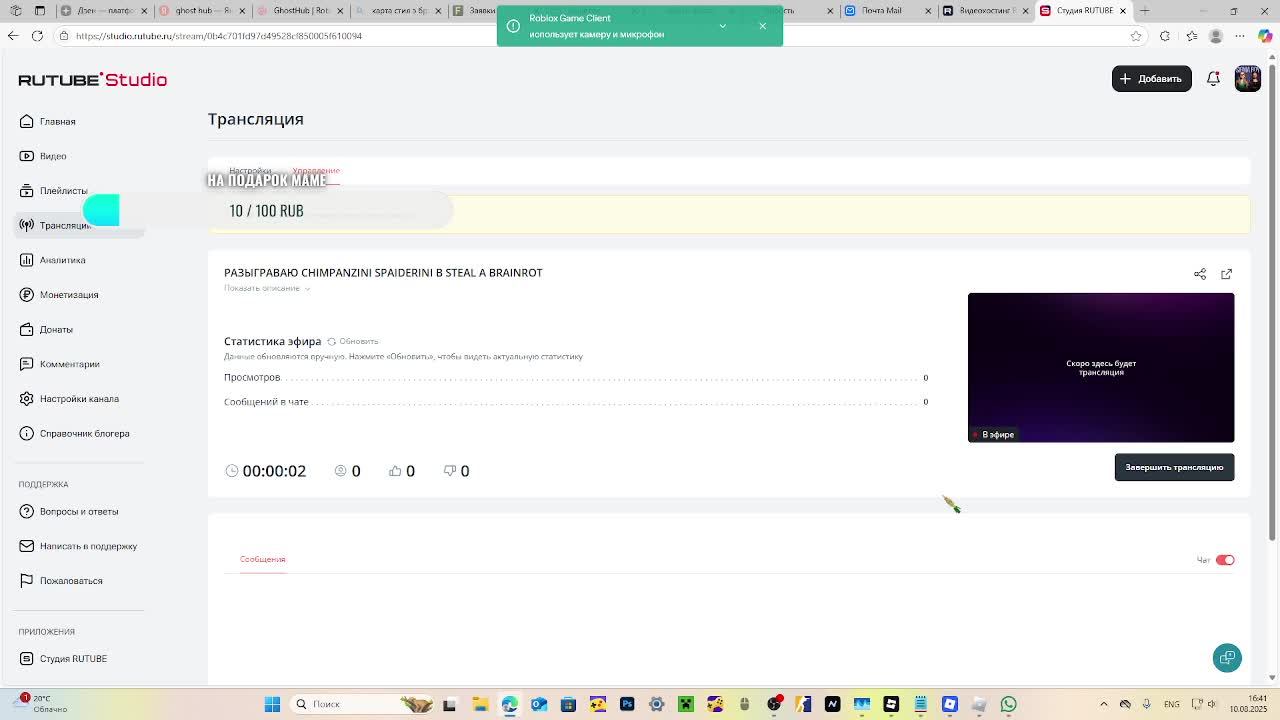Click the Статистика эфира heading
The width and height of the screenshot is (1280, 720).
(x=272, y=342)
